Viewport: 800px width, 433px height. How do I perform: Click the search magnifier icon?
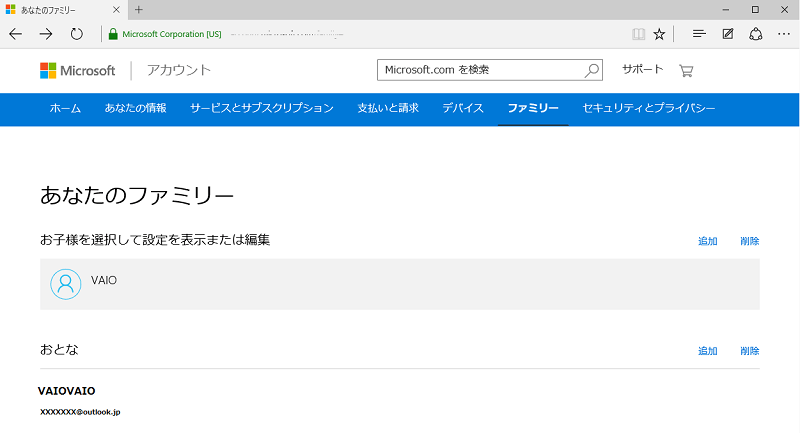click(592, 70)
